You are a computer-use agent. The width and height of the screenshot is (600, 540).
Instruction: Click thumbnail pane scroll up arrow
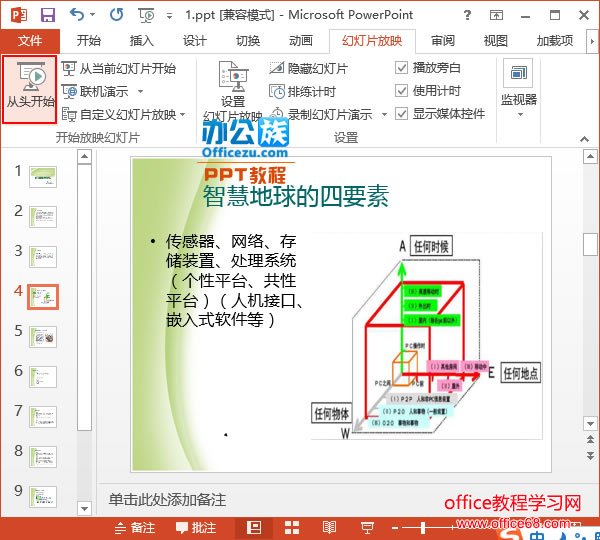click(x=84, y=157)
